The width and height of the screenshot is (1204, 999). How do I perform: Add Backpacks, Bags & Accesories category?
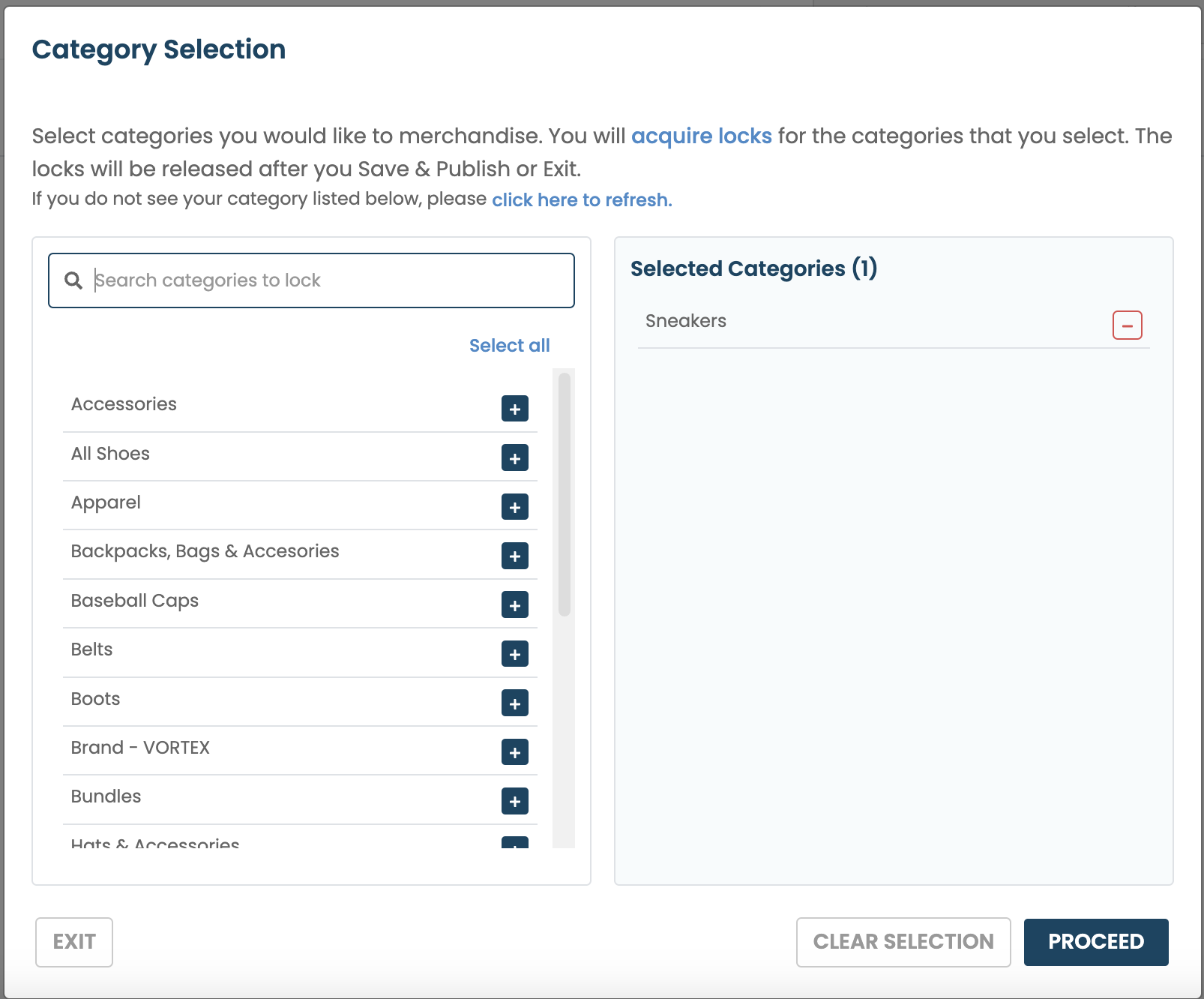[x=514, y=556]
